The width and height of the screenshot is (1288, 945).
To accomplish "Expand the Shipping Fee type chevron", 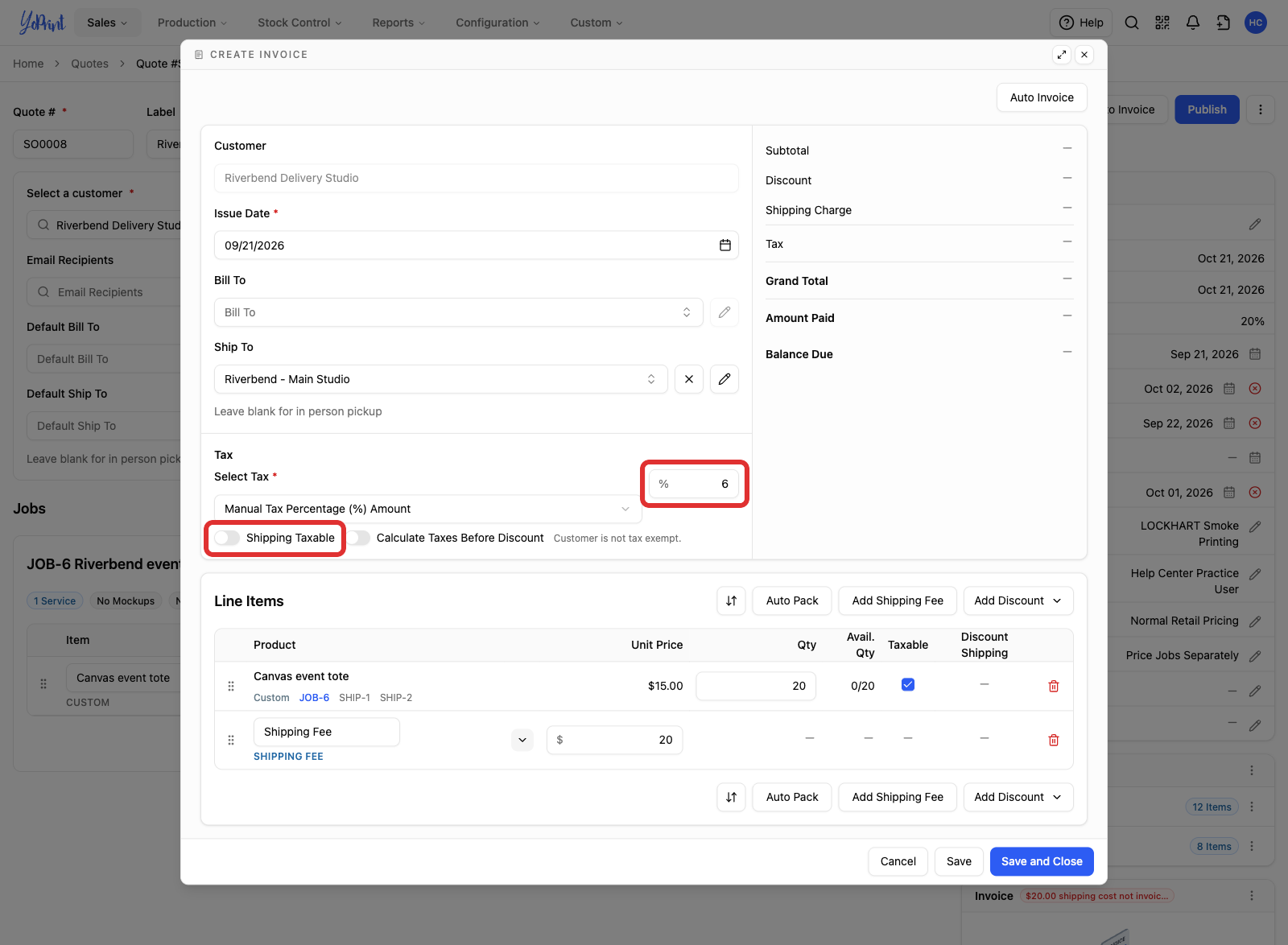I will 522,740.
